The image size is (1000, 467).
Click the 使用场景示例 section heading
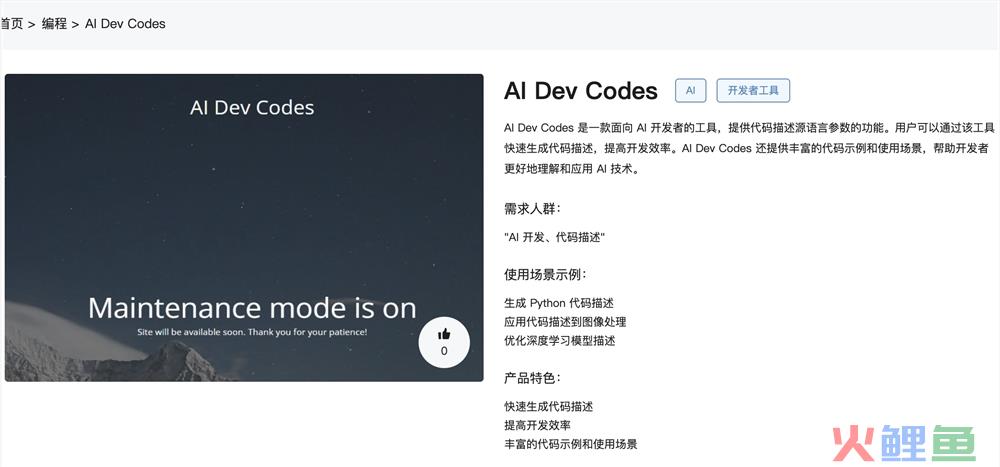tap(545, 275)
